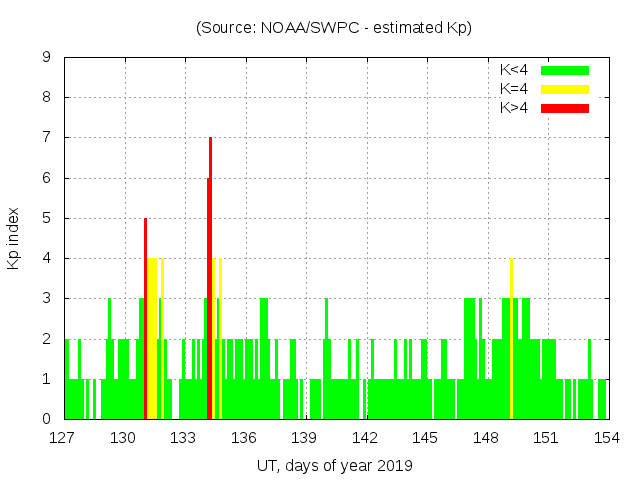The image size is (640, 480).
Task: Click the green K<4 legend swatch
Action: click(x=565, y=70)
